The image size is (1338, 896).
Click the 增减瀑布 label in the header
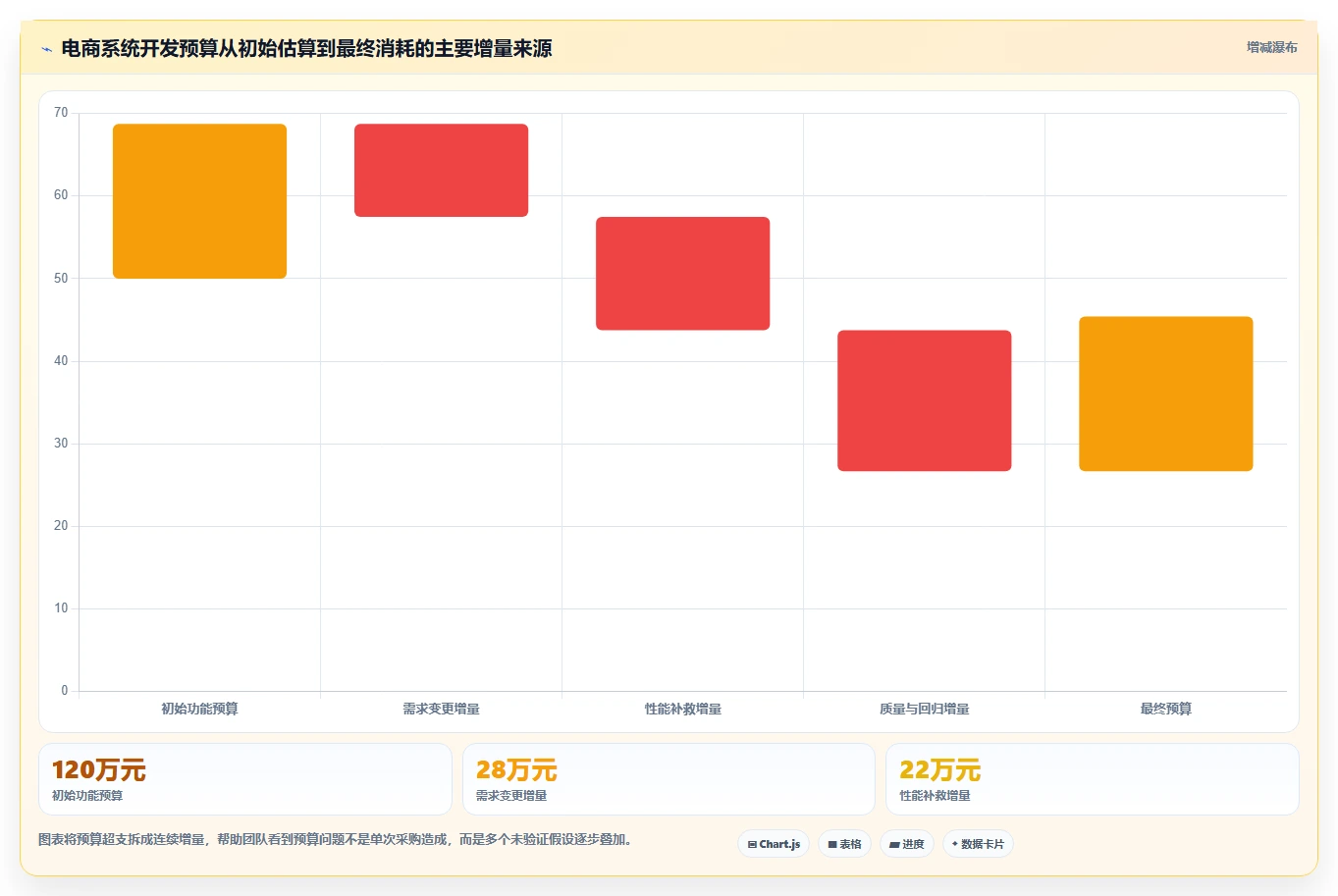[1271, 47]
